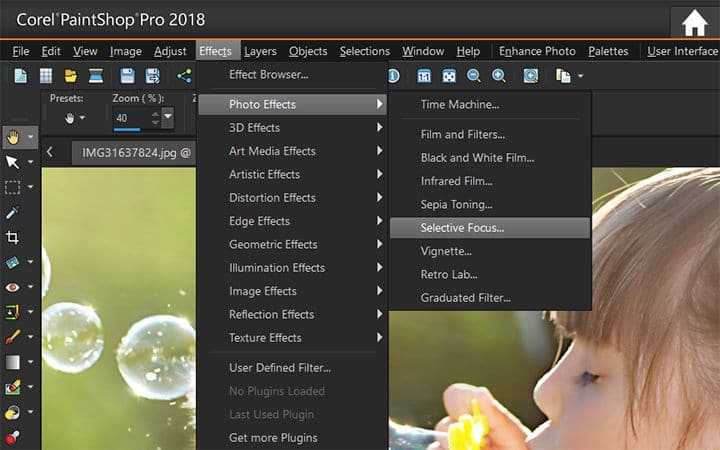Open a file with the folder icon
The width and height of the screenshot is (720, 450).
tap(71, 76)
